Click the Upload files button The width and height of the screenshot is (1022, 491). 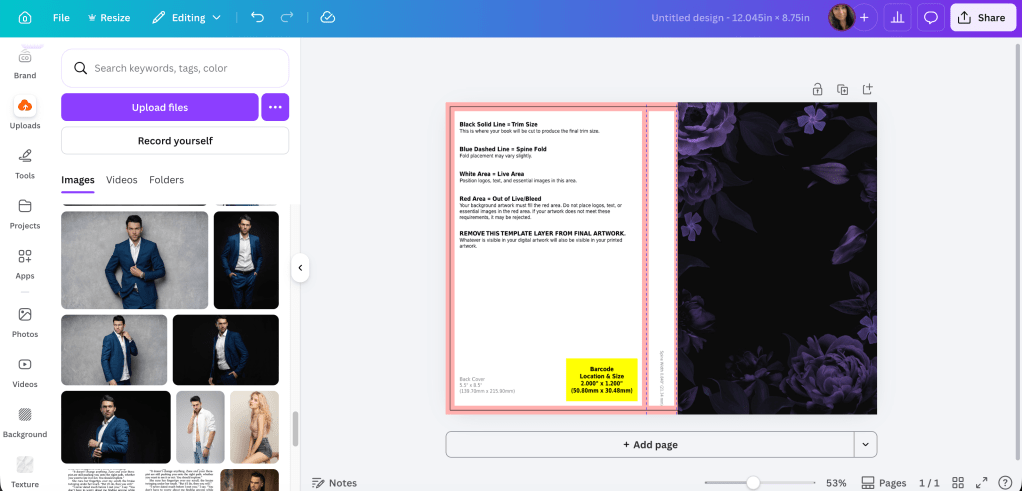coord(160,107)
